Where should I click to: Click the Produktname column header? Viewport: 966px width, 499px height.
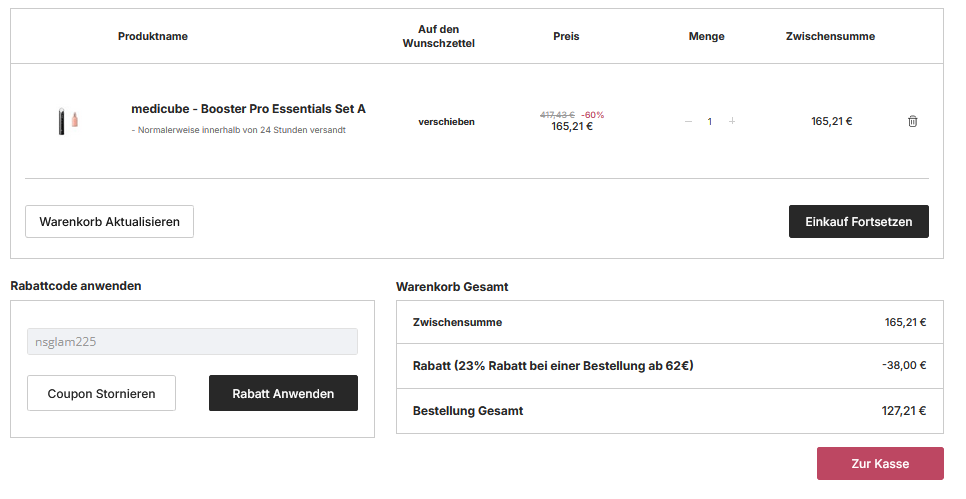(x=152, y=36)
